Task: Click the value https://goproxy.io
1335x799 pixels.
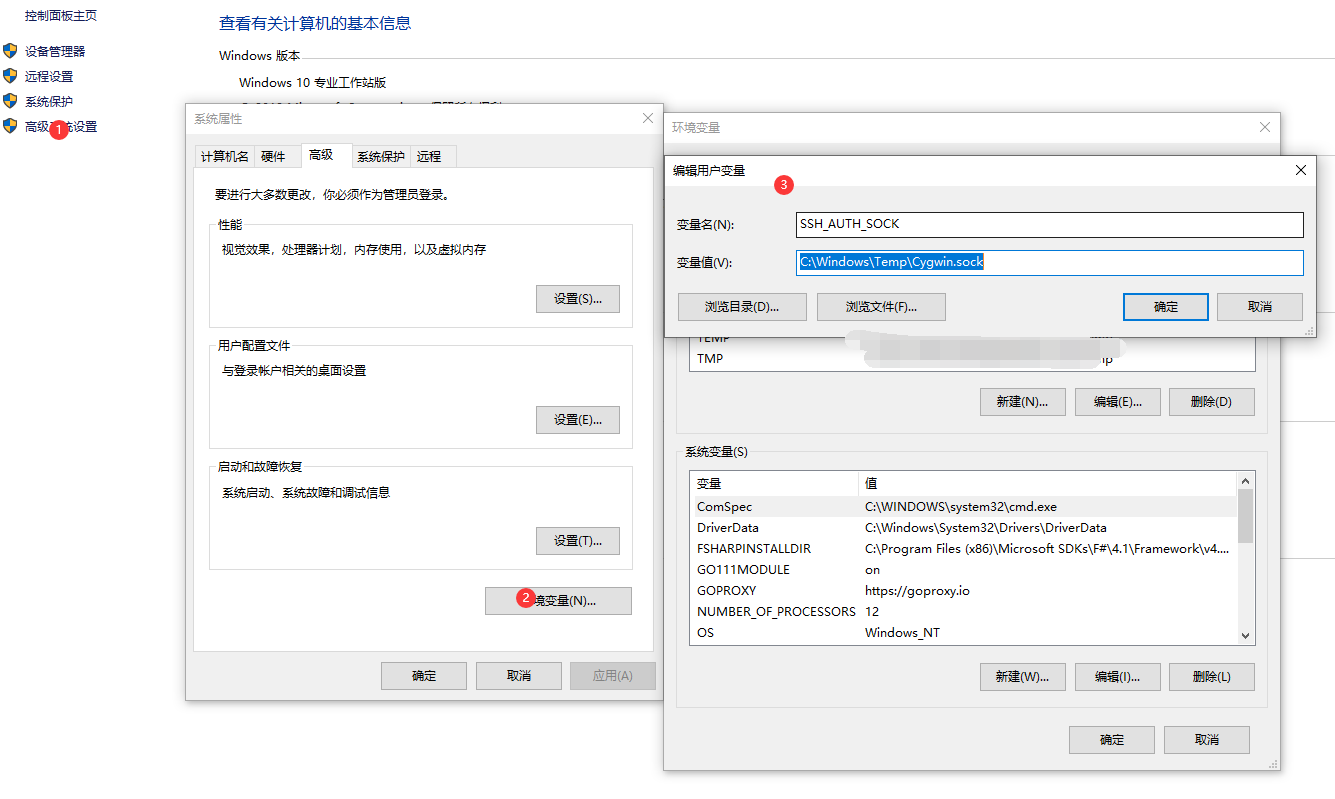Action: (917, 590)
